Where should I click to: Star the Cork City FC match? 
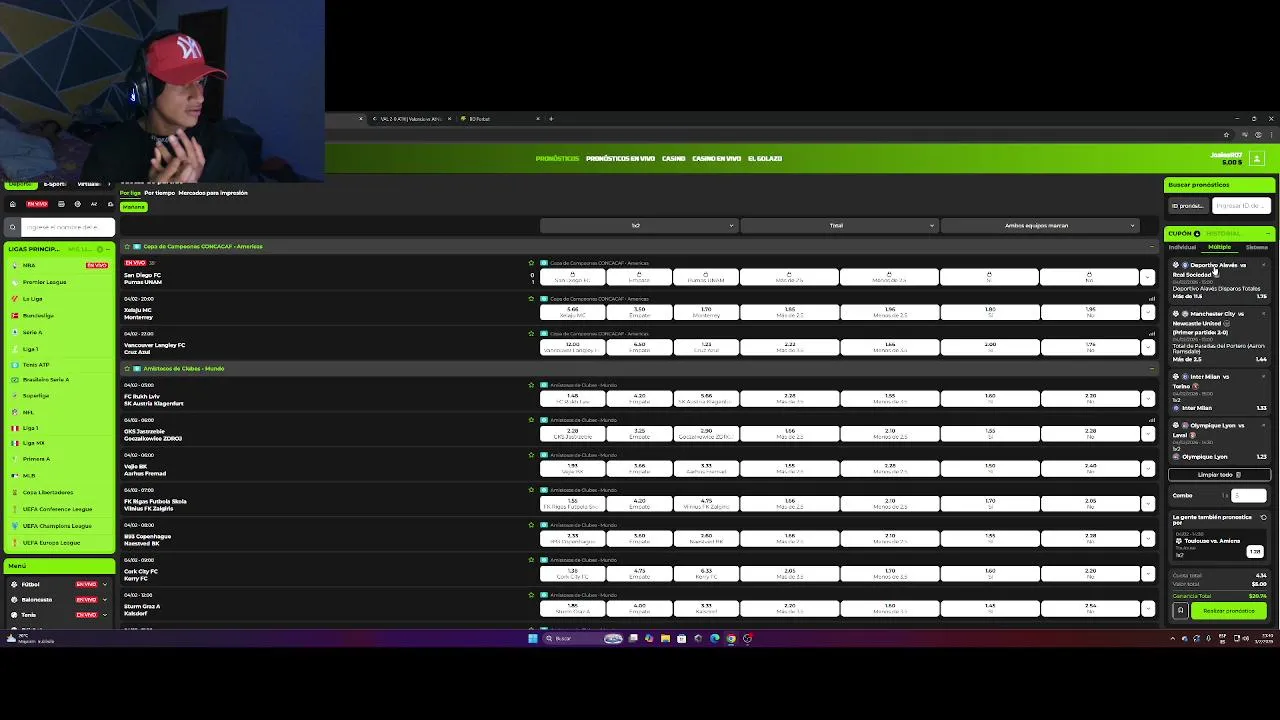click(532, 560)
